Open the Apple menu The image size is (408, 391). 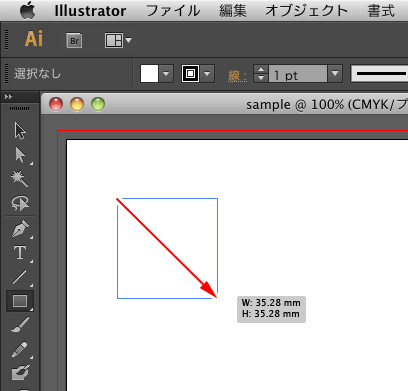tap(27, 10)
